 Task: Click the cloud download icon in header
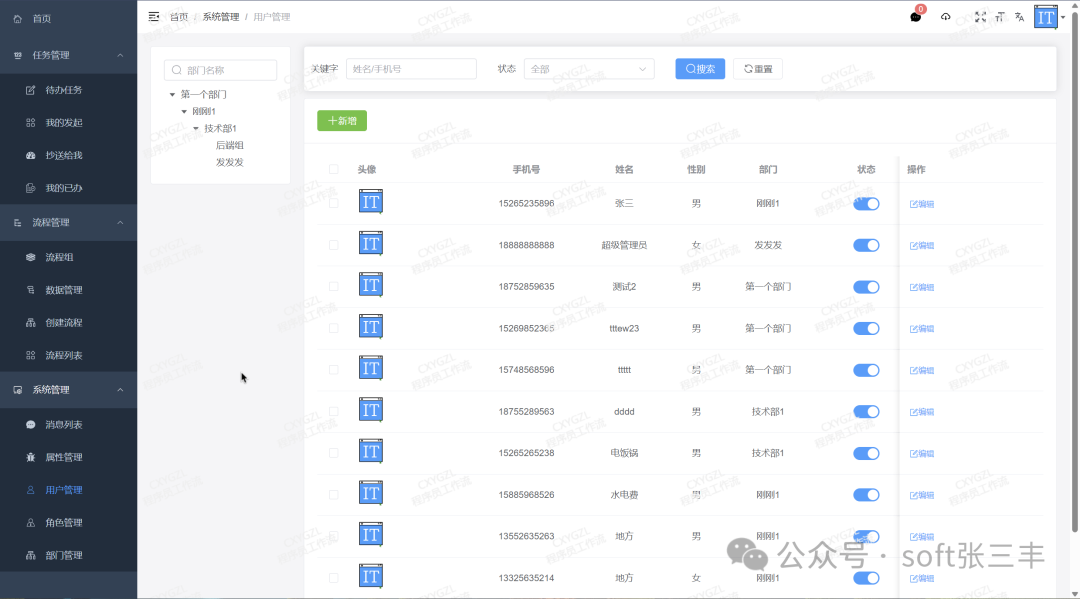tap(945, 17)
